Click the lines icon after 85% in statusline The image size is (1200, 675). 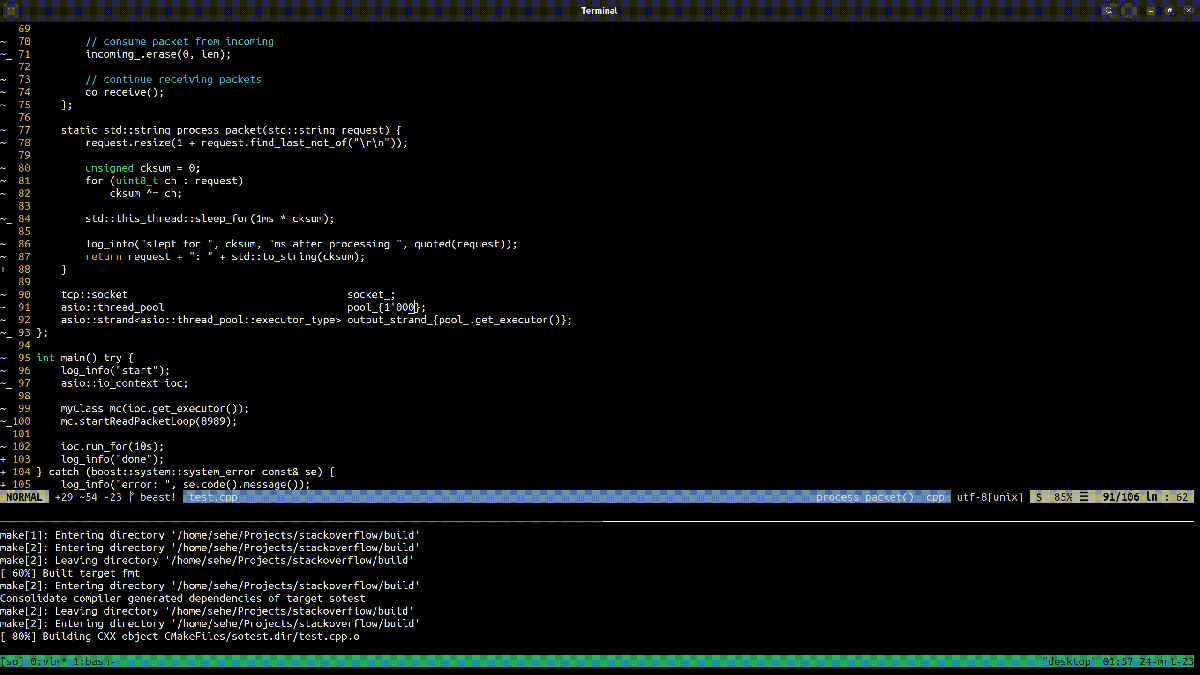click(1083, 497)
